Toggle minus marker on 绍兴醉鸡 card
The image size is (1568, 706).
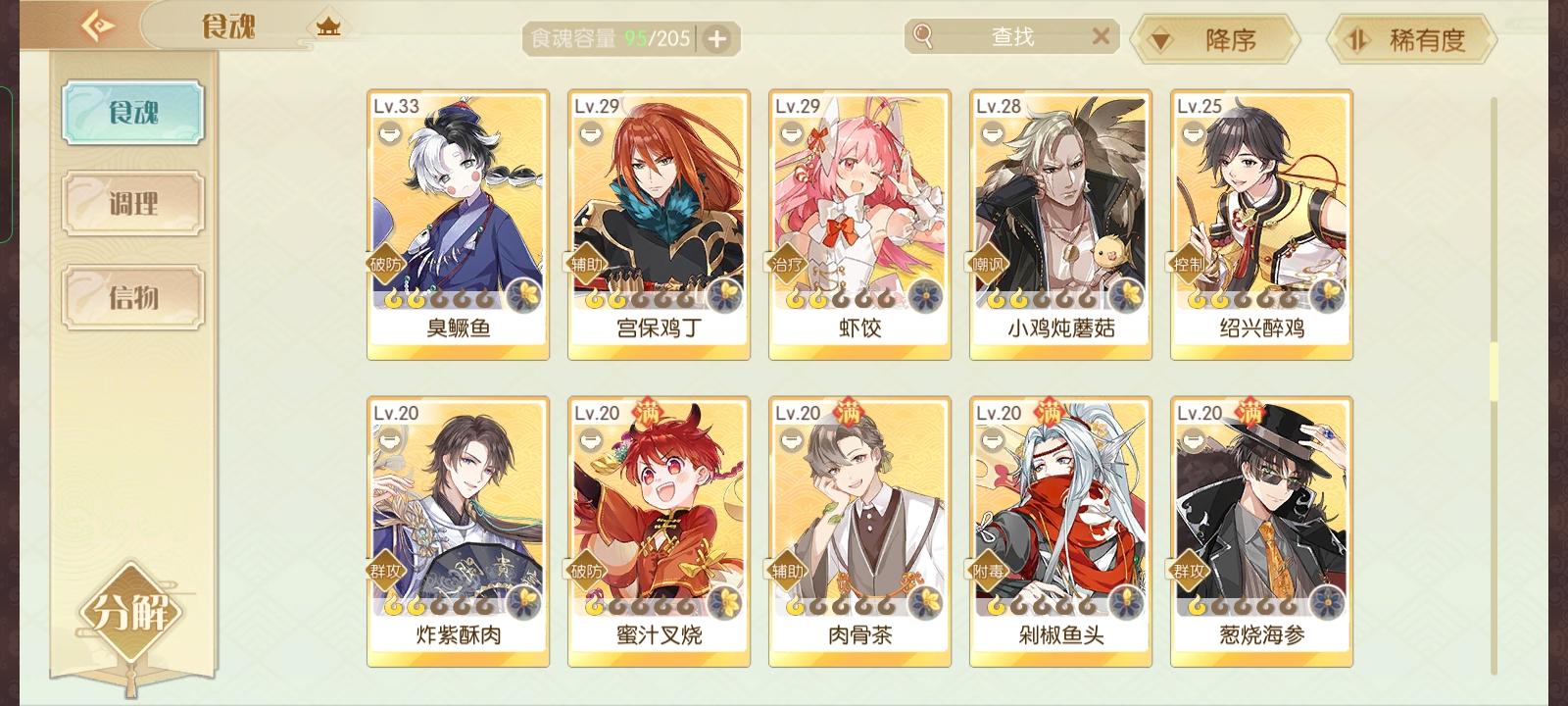pos(1190,132)
